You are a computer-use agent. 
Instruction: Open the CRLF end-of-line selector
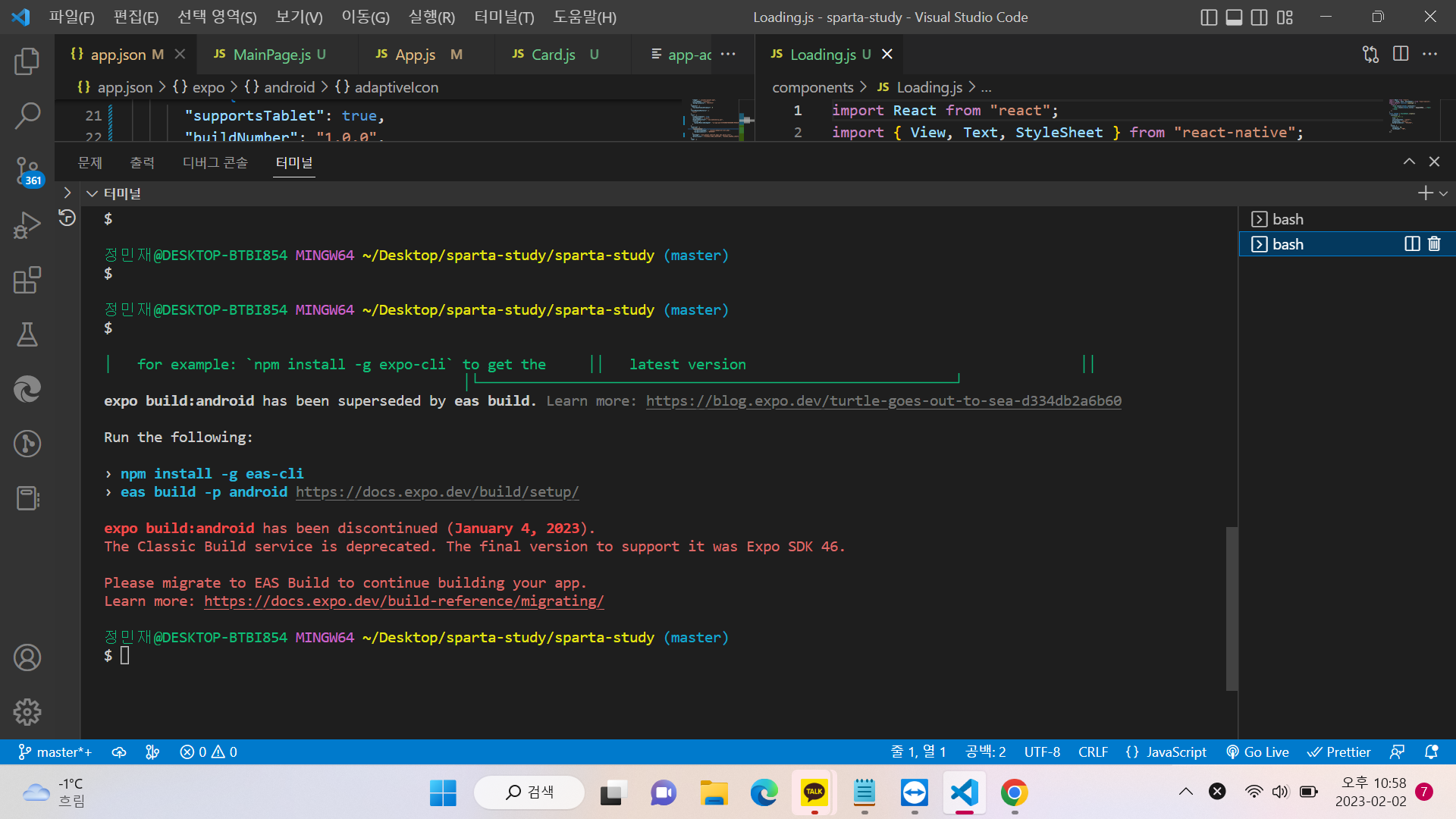click(x=1093, y=752)
